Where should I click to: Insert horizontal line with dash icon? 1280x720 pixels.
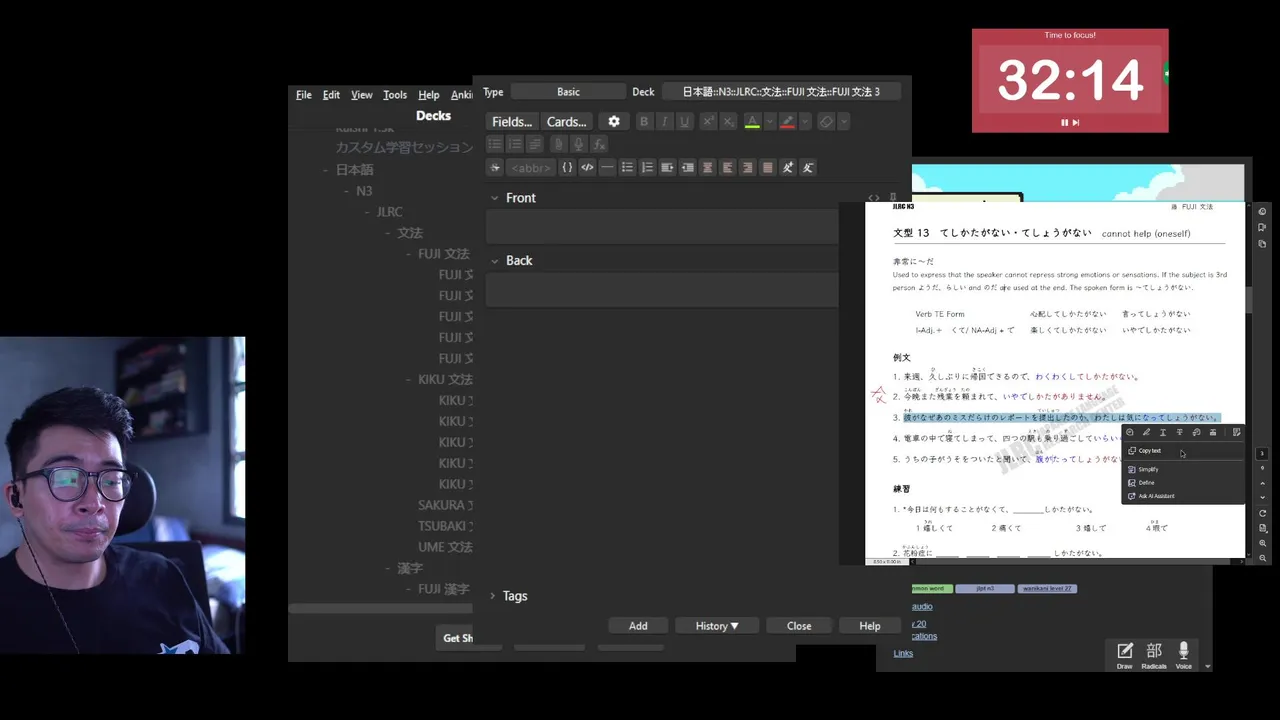coord(607,168)
